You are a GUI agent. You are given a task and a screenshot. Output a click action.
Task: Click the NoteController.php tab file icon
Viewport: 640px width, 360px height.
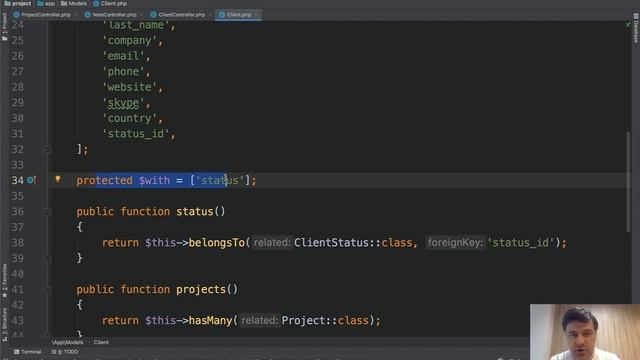click(x=87, y=15)
